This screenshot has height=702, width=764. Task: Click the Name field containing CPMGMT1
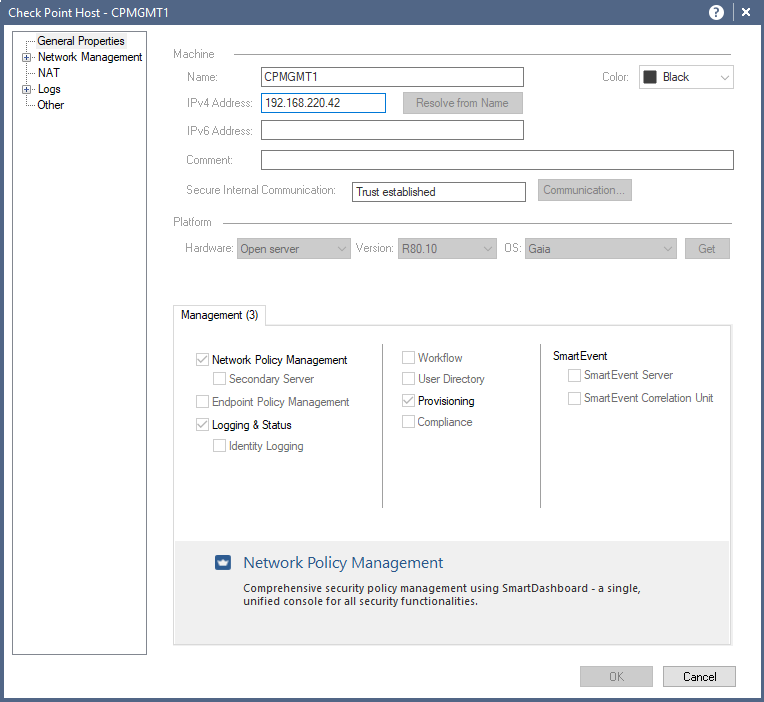(392, 77)
